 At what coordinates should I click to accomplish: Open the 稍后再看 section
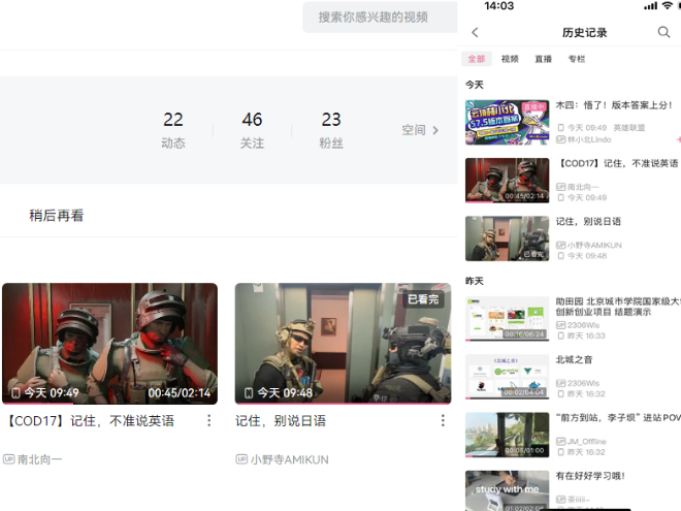[x=56, y=215]
